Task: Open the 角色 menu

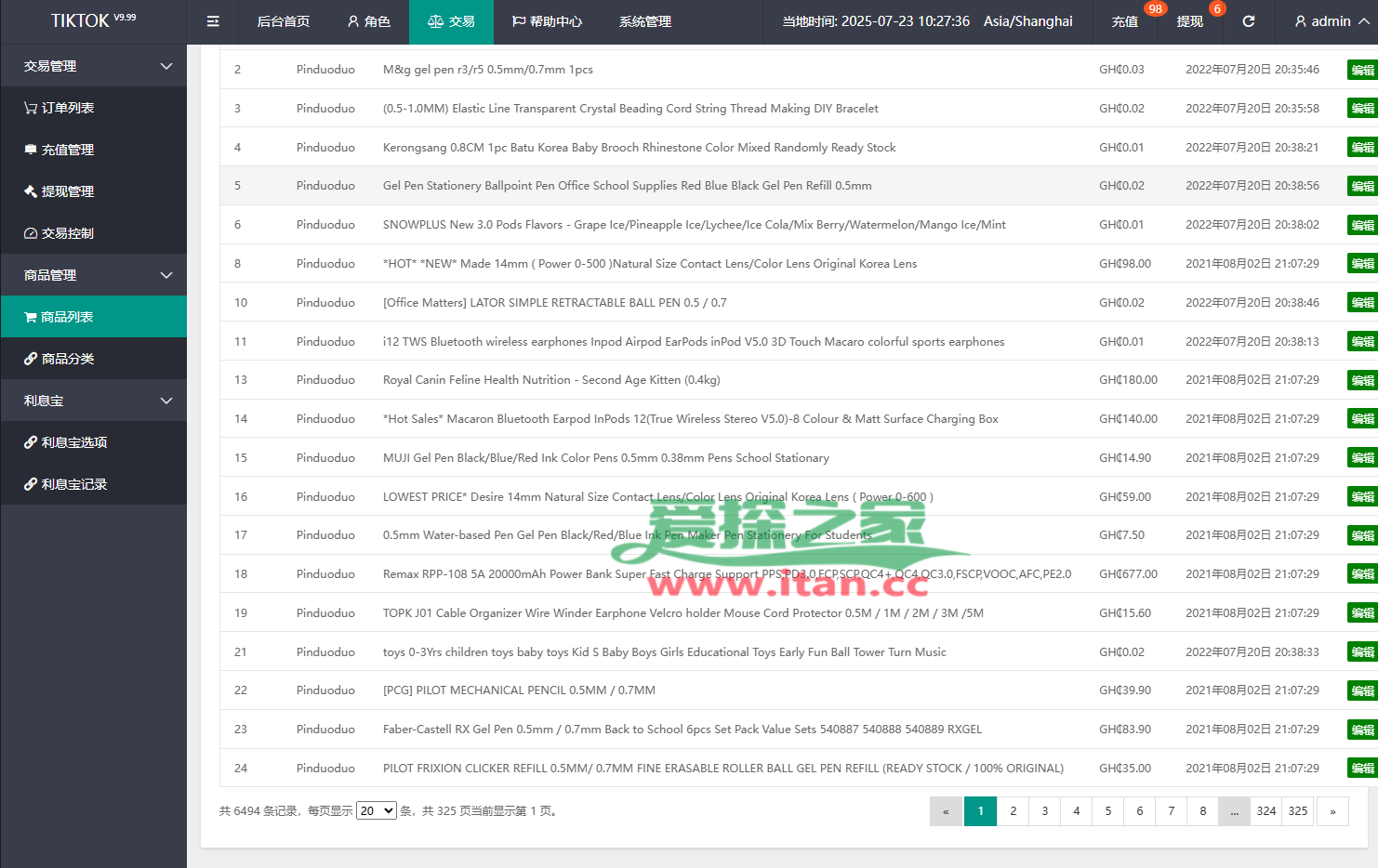Action: (368, 21)
